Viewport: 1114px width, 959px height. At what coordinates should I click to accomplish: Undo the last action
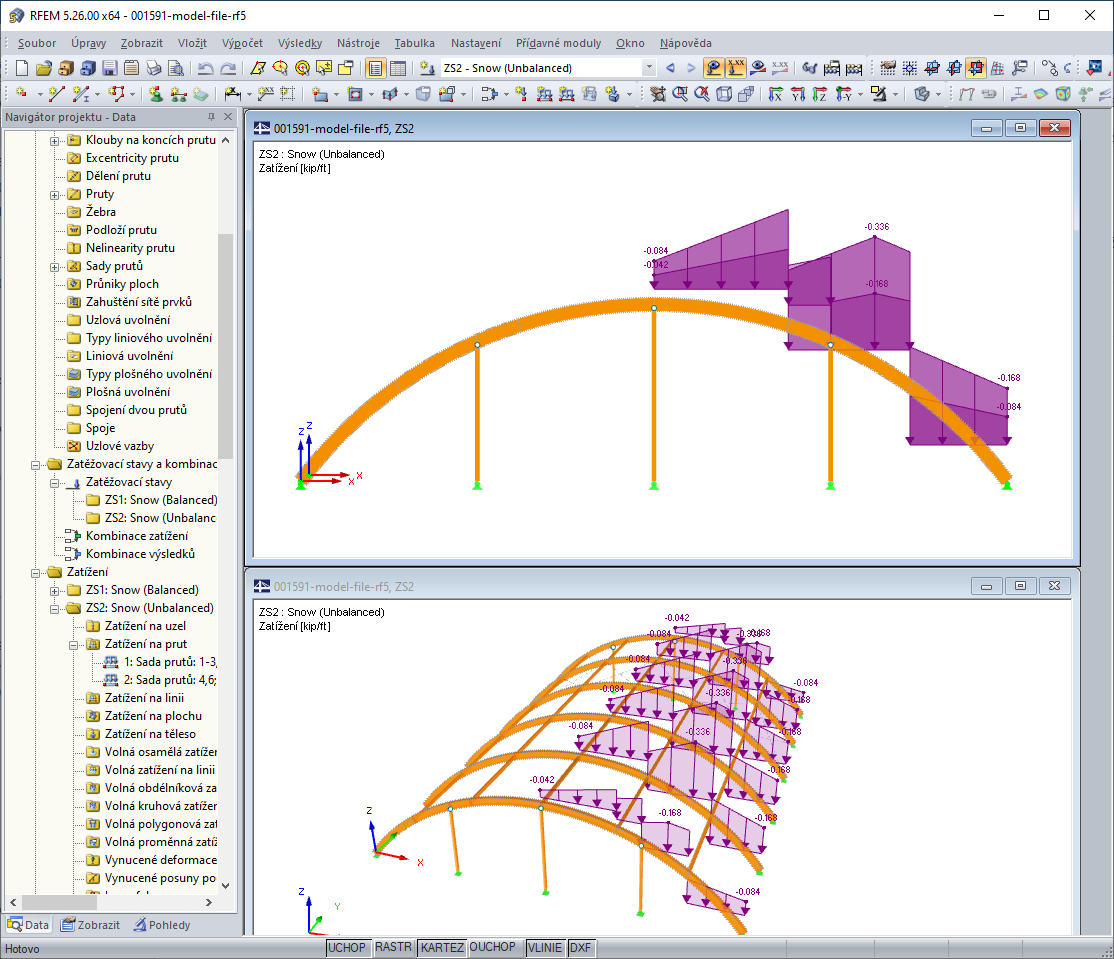coord(205,68)
